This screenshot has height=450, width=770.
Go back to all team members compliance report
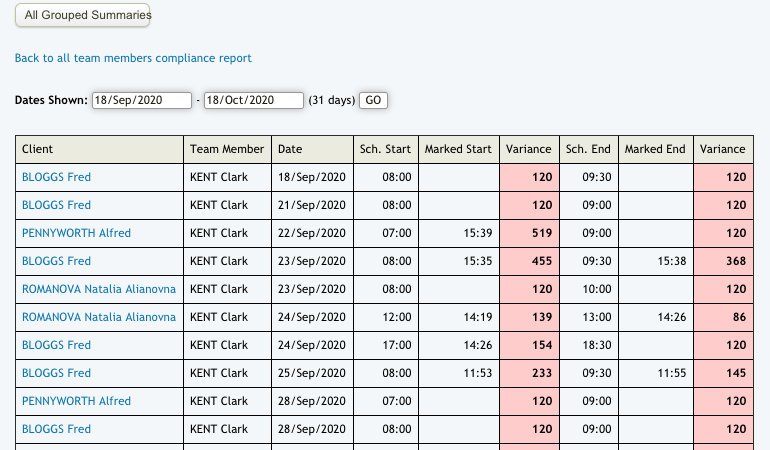coord(133,58)
